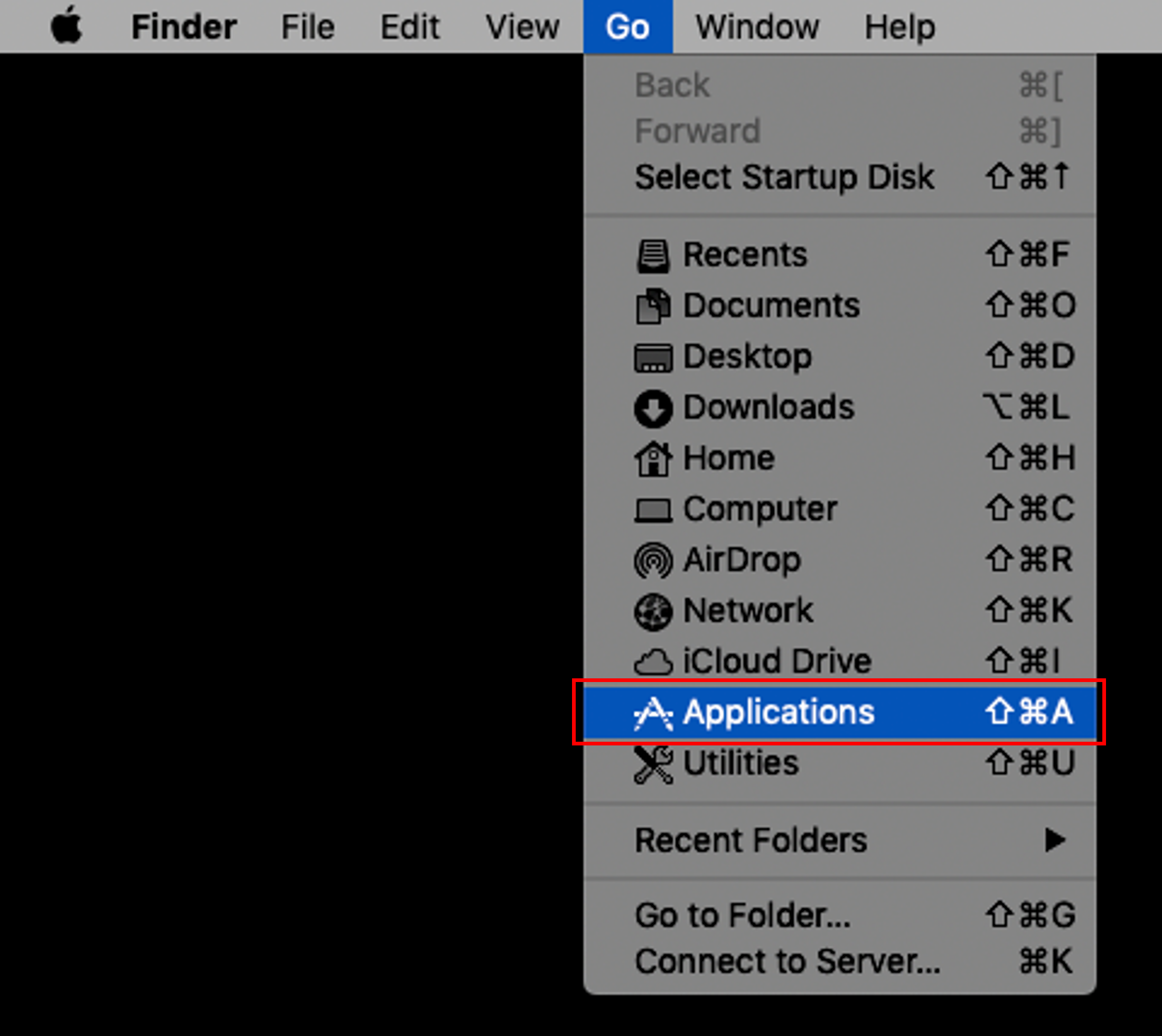Click the Computer laptop icon

[x=653, y=510]
